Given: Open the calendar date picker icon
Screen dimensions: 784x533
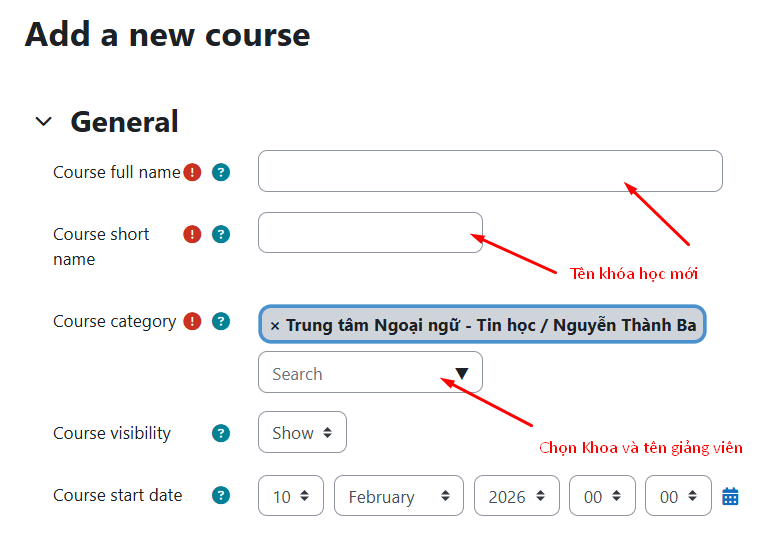Looking at the screenshot, I should (730, 496).
